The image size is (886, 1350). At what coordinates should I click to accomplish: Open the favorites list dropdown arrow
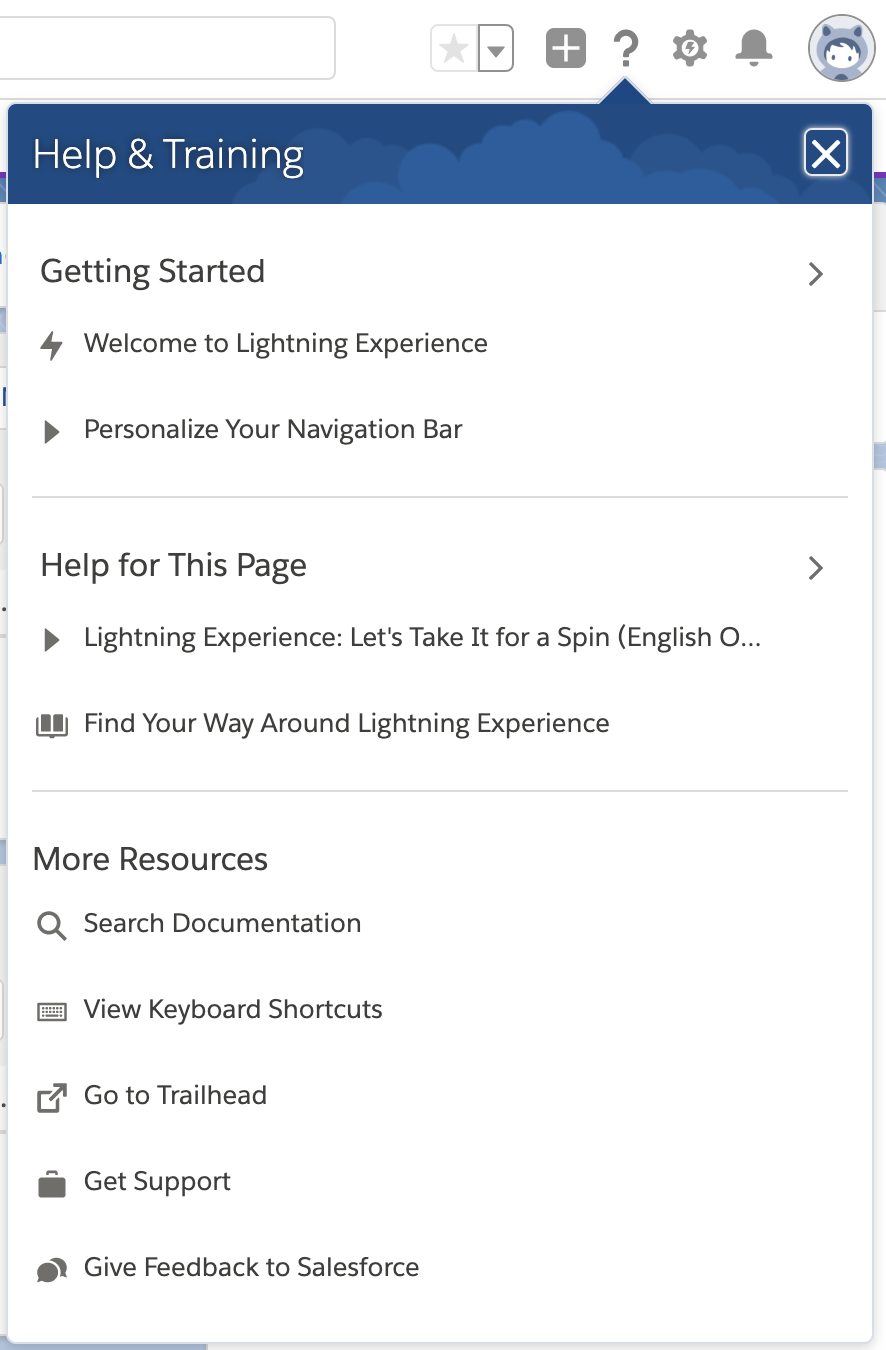(x=496, y=49)
